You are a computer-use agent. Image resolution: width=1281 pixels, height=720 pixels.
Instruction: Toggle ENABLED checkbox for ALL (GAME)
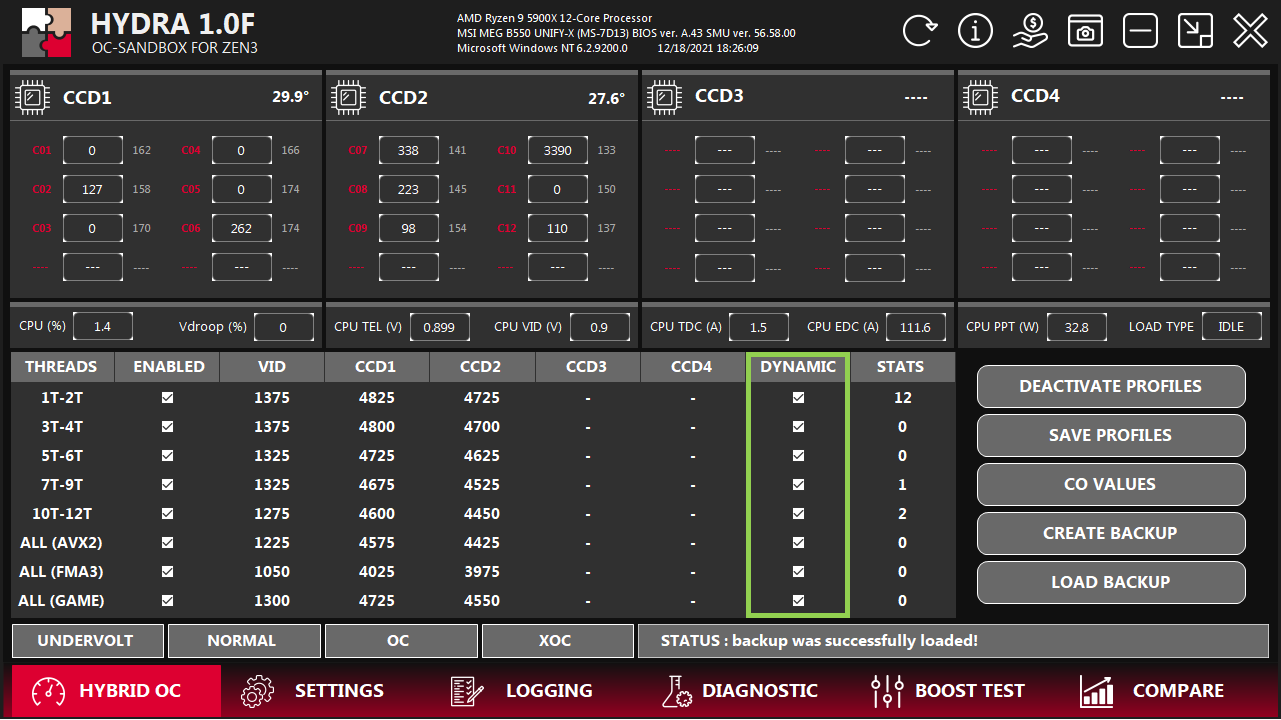167,600
